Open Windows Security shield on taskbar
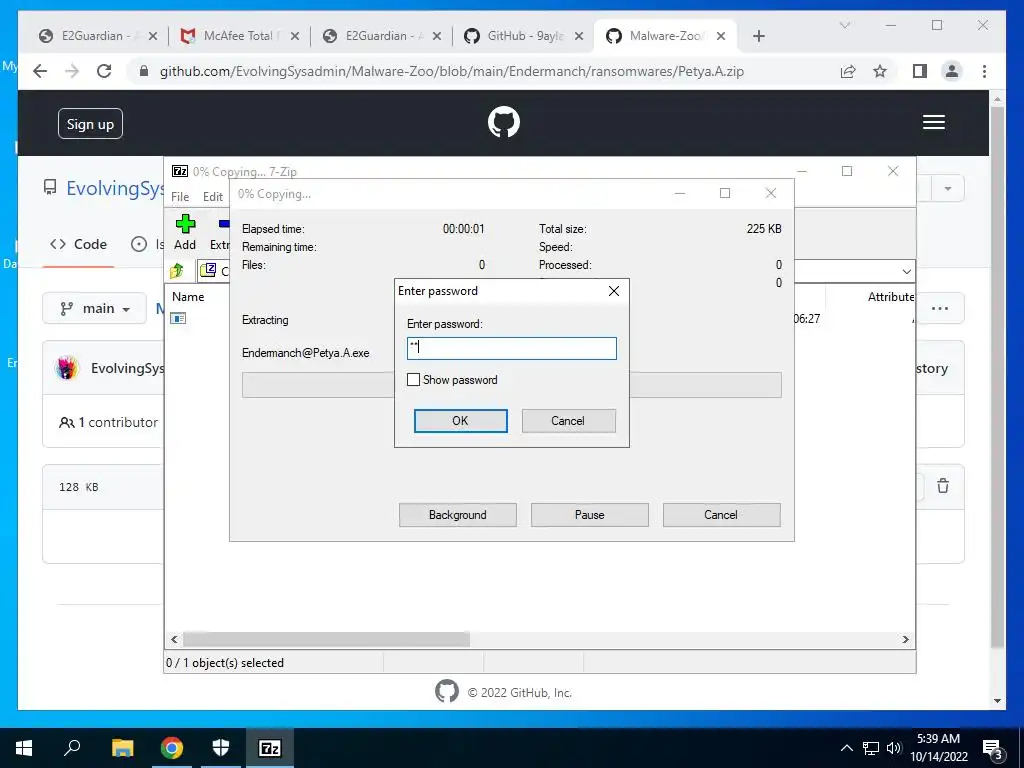This screenshot has height=768, width=1024. point(221,748)
